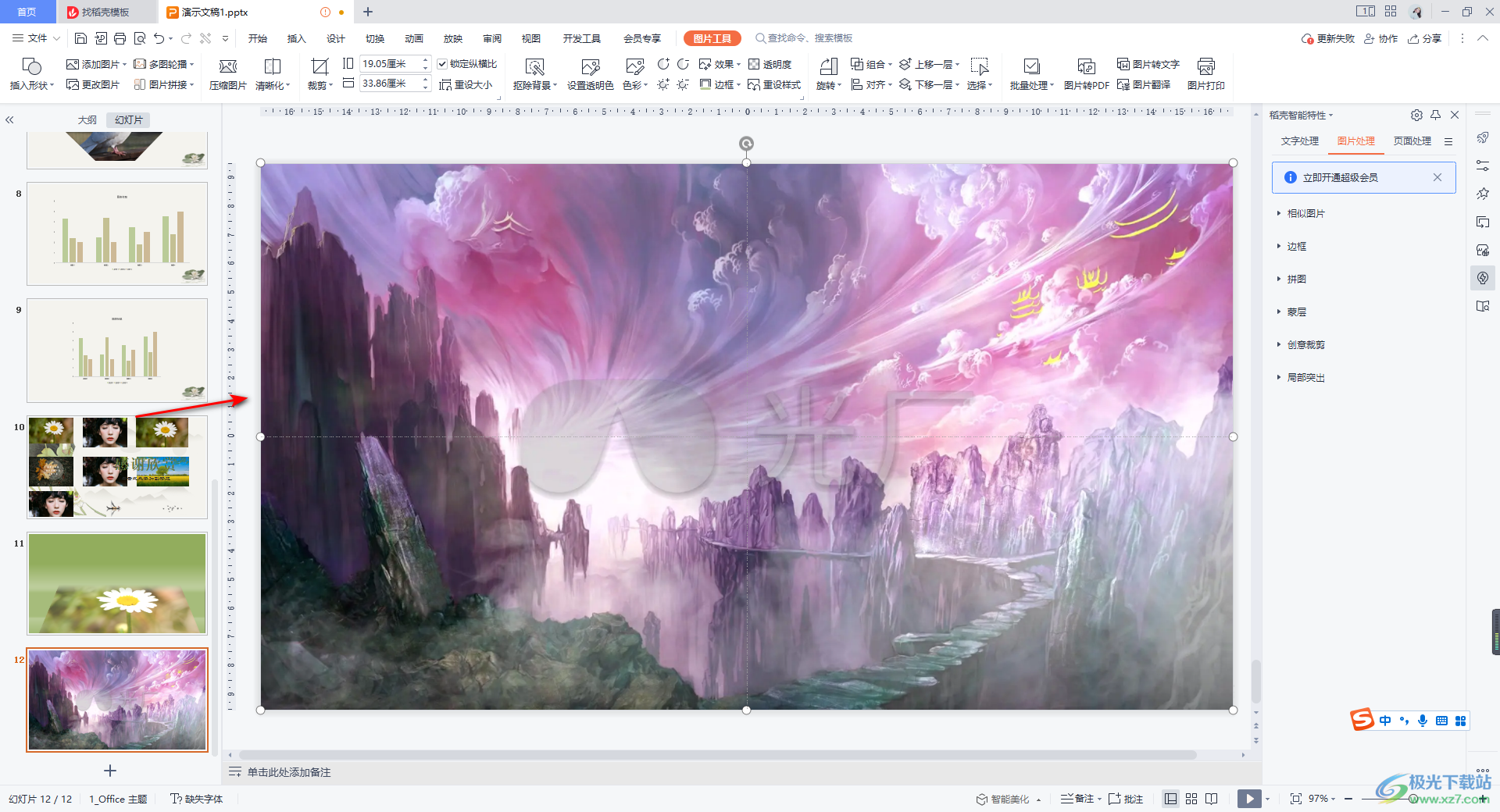Open the Insert Shape tool
1500x812 pixels.
pyautogui.click(x=31, y=74)
